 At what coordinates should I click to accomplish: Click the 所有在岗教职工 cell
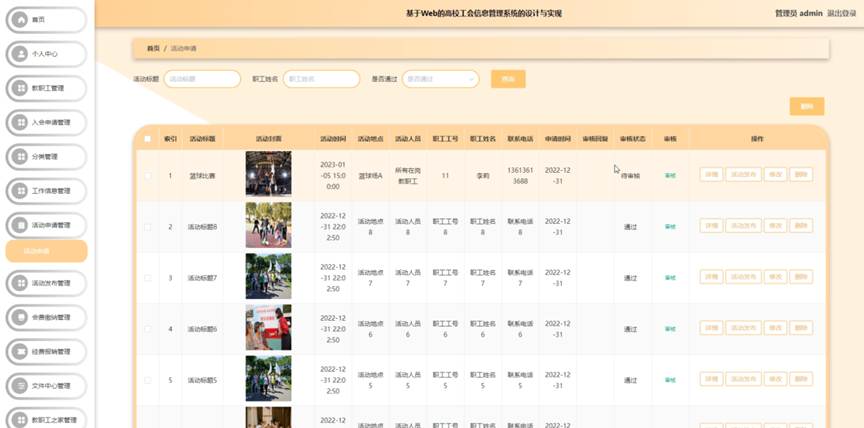408,175
